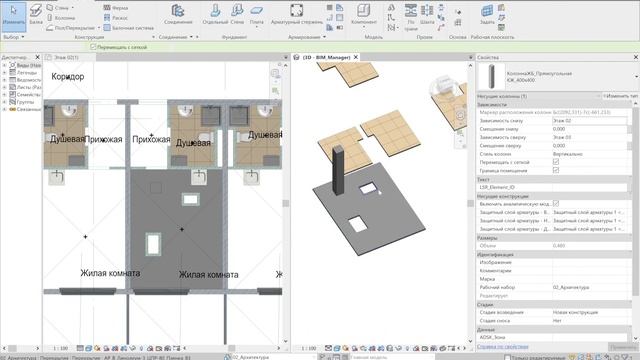Screen dimensions: 640x360
Task: Choose the Beam (Балка) tool
Action: (x=36, y=14)
